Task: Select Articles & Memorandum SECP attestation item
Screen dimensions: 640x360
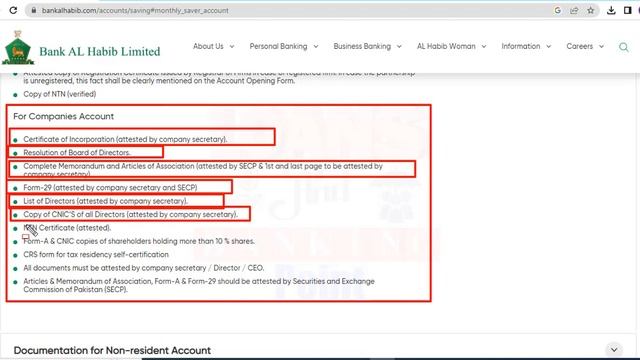Action: click(199, 285)
